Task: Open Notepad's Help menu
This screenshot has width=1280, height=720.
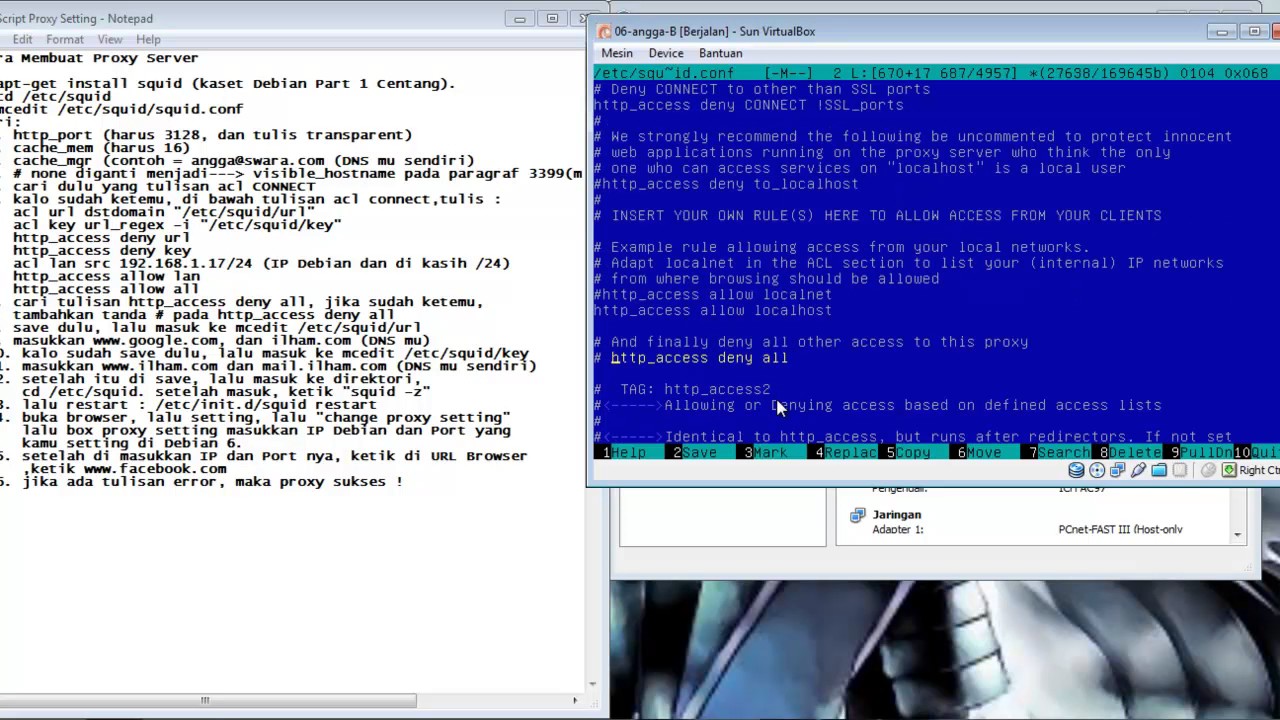Action: point(148,39)
